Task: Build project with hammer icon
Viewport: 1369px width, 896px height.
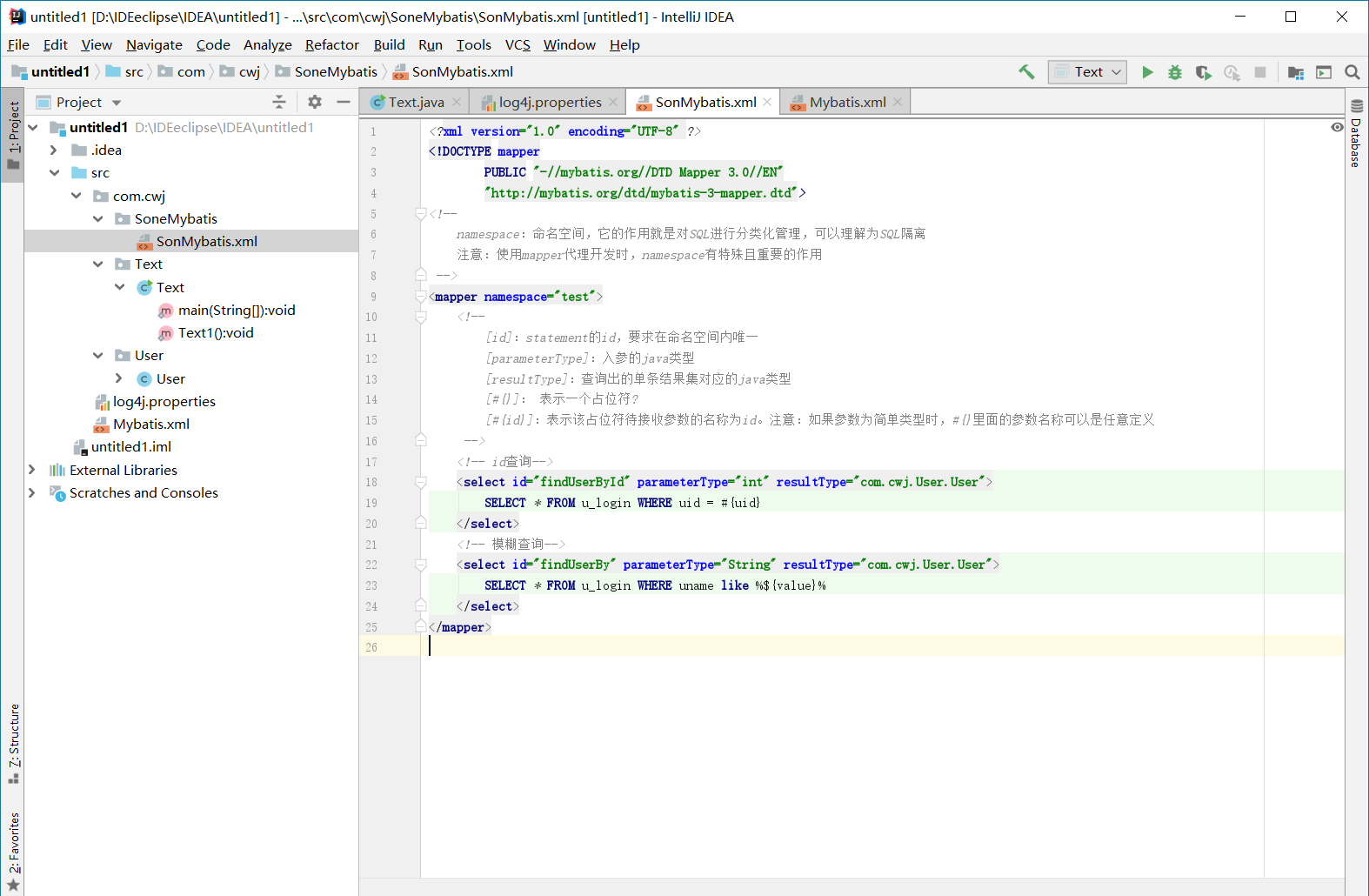Action: (1027, 72)
